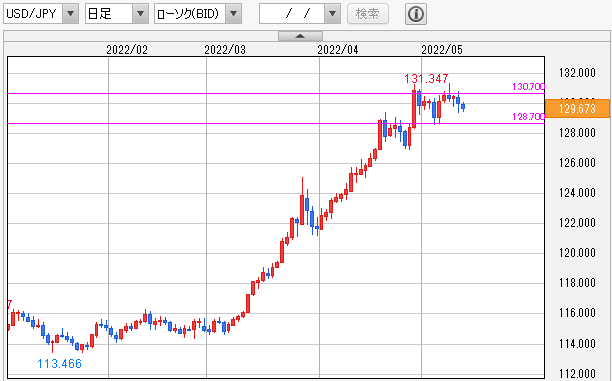Viewport: 612px width, 381px height.
Task: Click the 131.347 high price label
Action: [x=426, y=78]
